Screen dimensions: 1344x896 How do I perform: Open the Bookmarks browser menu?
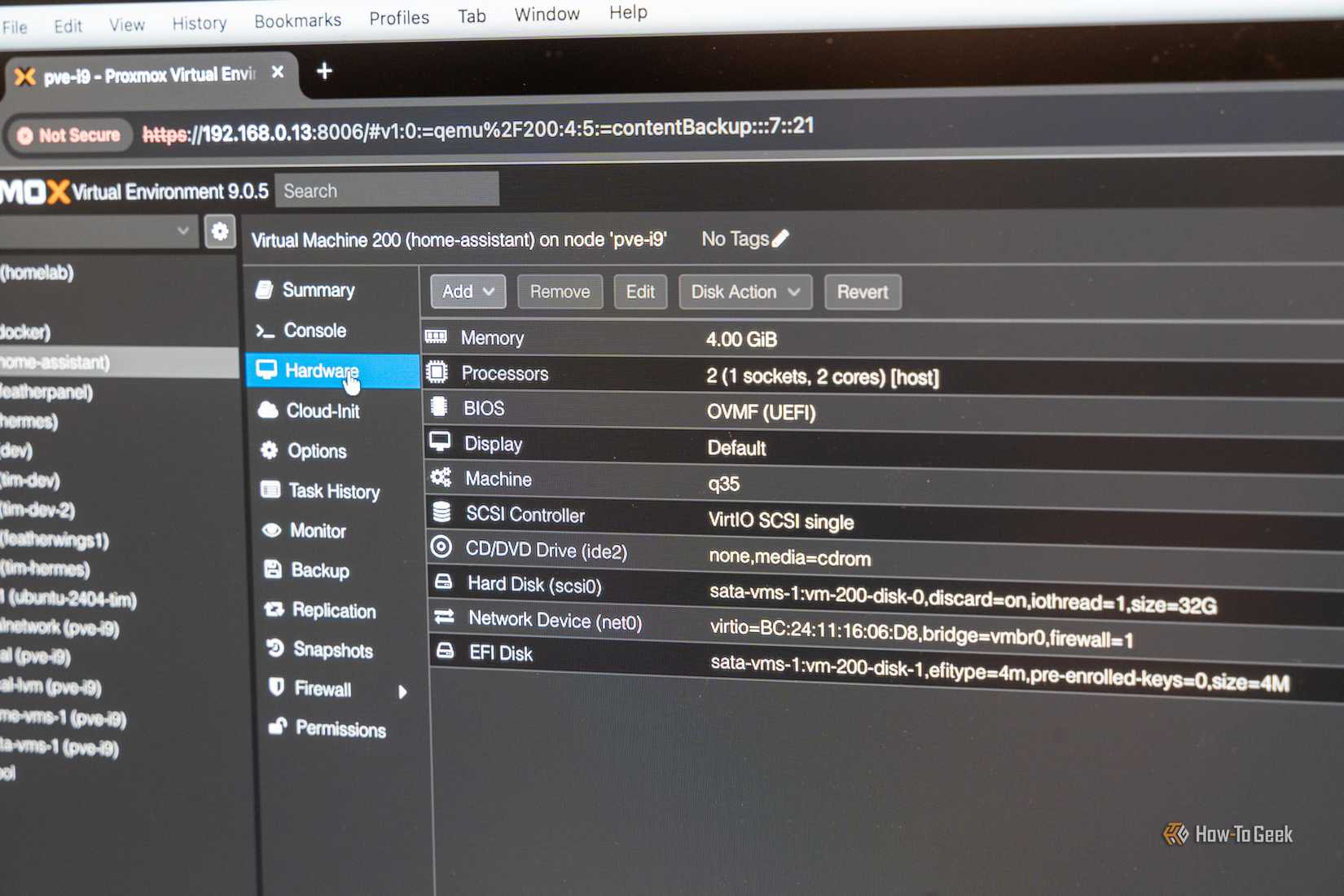(298, 20)
